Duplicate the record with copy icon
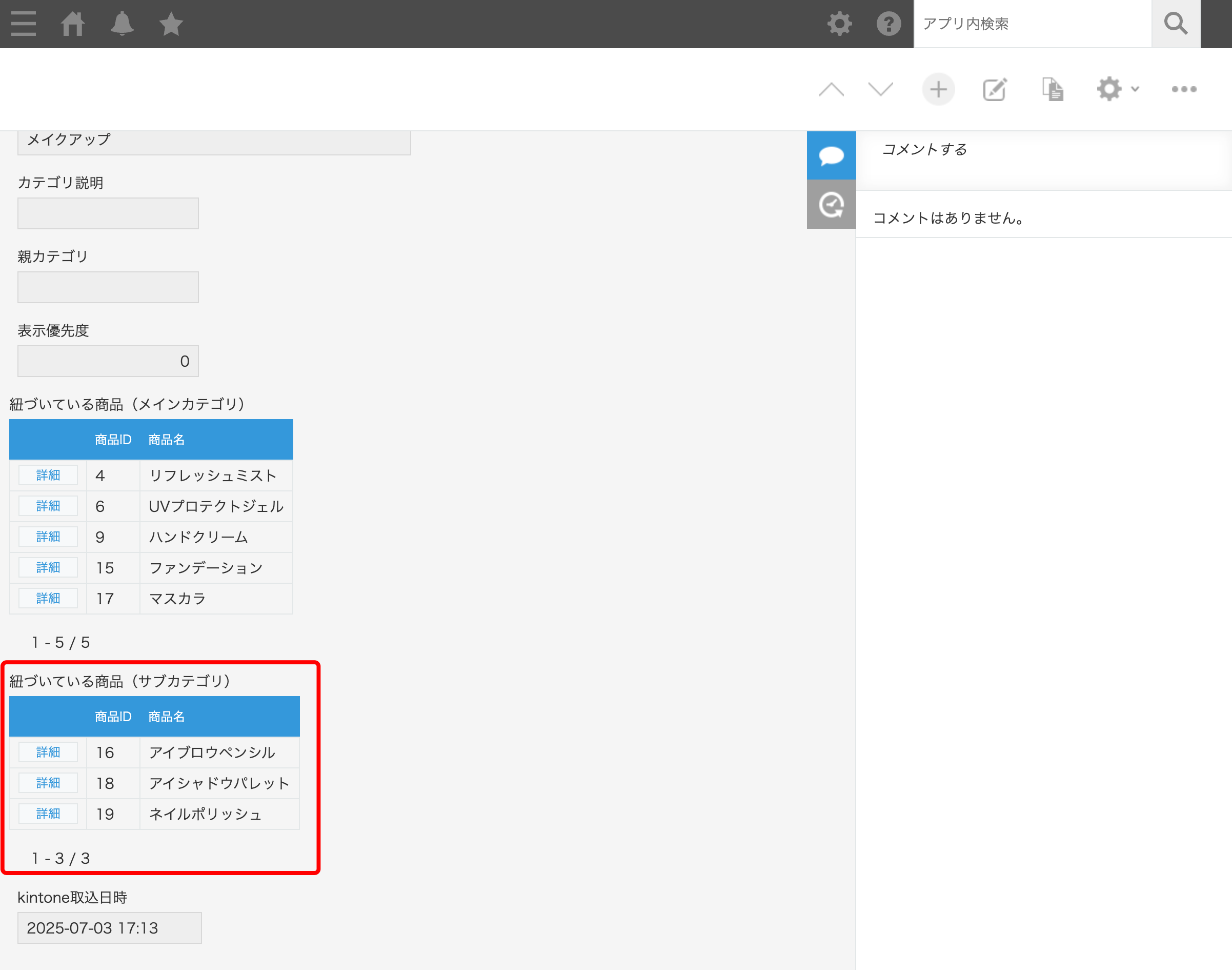This screenshot has width=1232, height=970. click(1053, 89)
